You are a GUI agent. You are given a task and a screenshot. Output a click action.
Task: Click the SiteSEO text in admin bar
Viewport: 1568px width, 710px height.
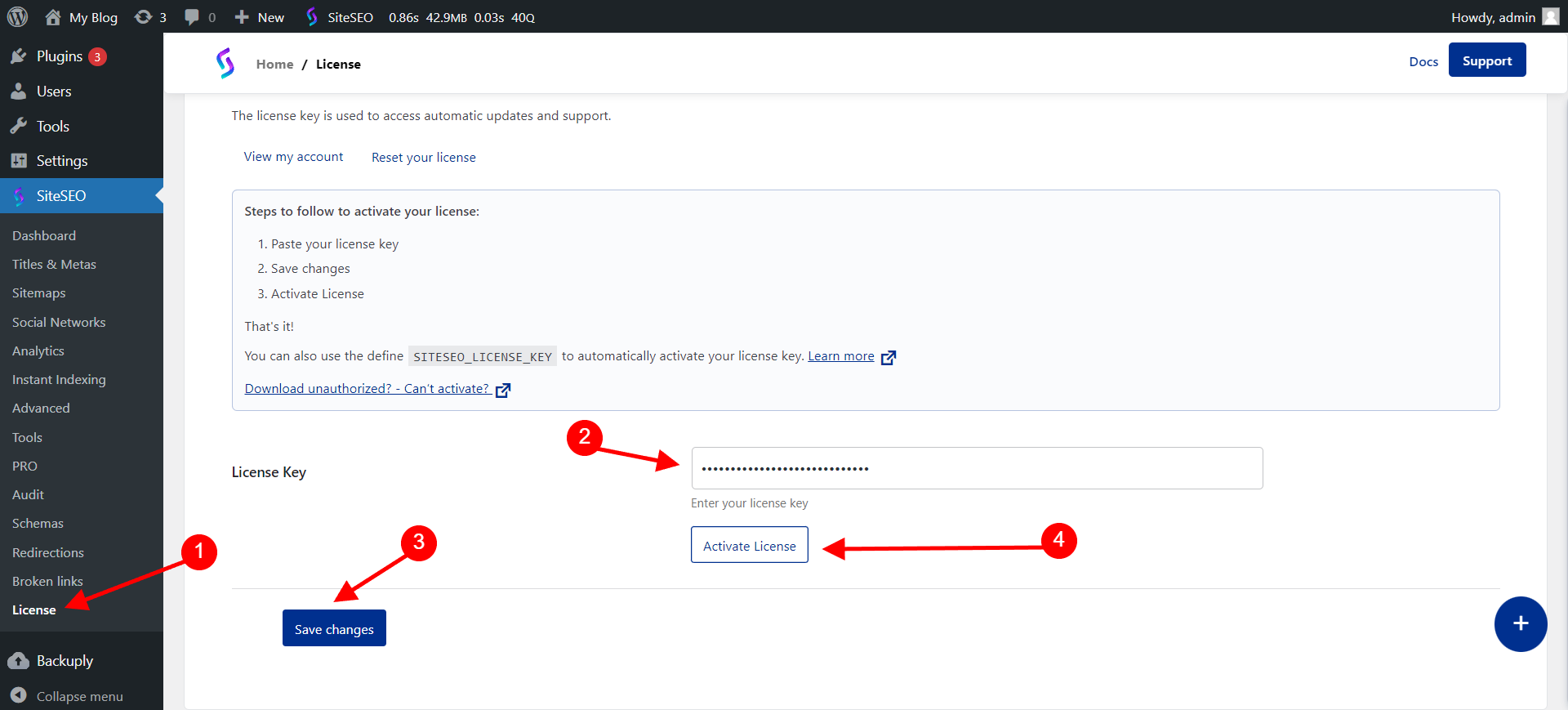pyautogui.click(x=350, y=17)
